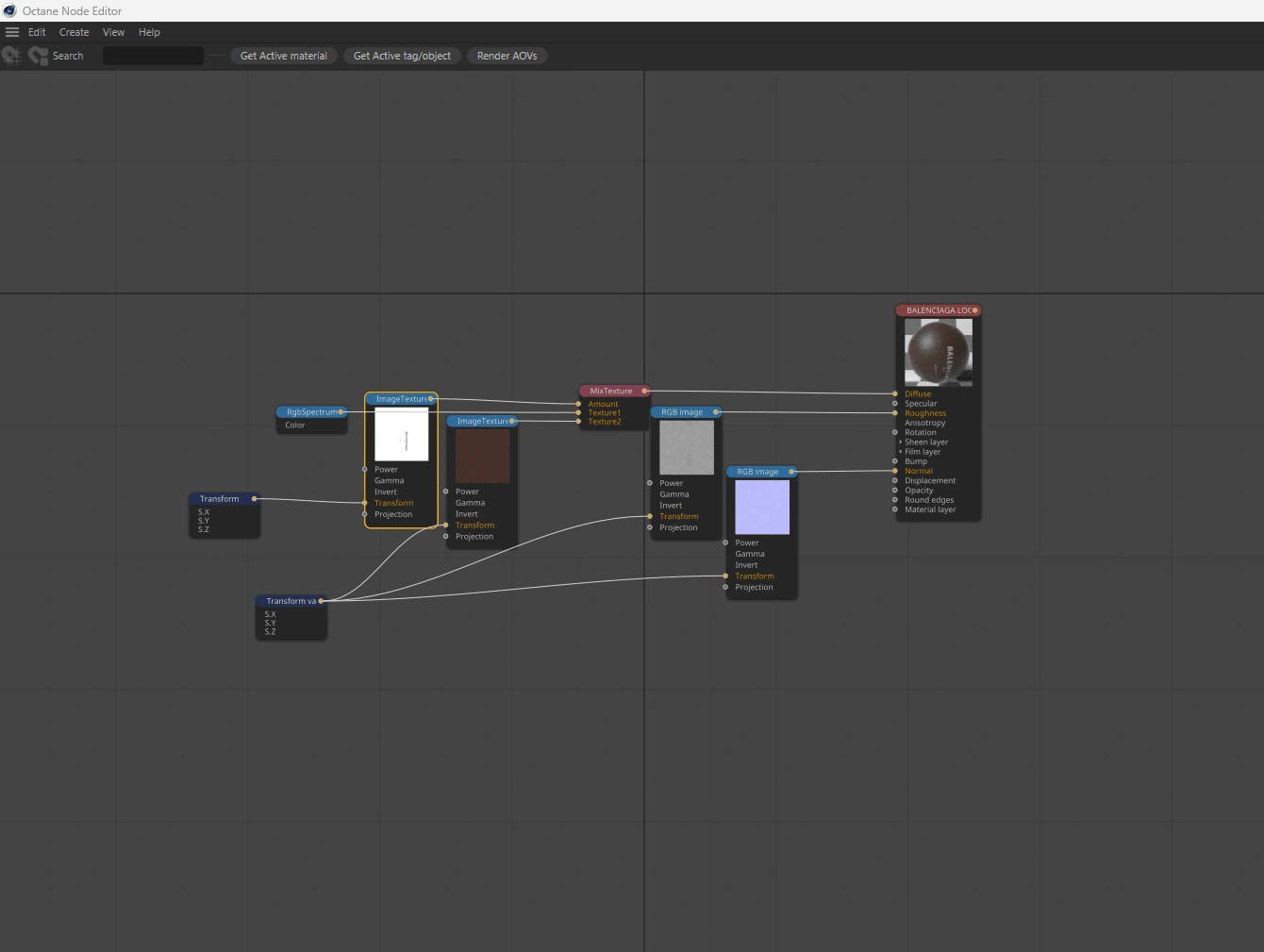Image resolution: width=1264 pixels, height=952 pixels.
Task: Click Power port on gray RGB image node
Action: click(x=650, y=483)
